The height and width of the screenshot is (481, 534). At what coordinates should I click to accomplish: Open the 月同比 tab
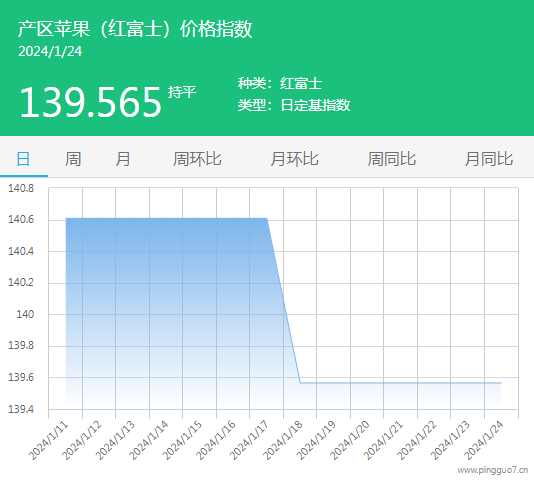pyautogui.click(x=489, y=159)
